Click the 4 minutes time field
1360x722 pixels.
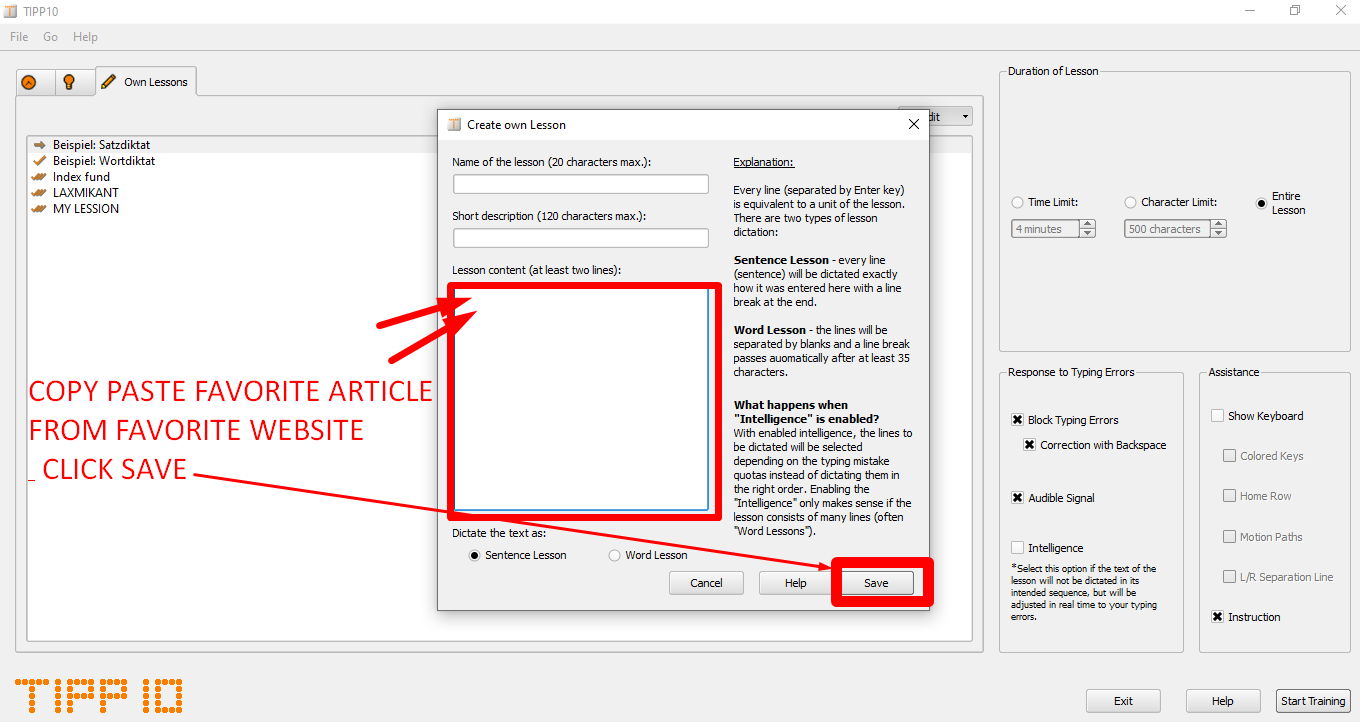[1046, 229]
